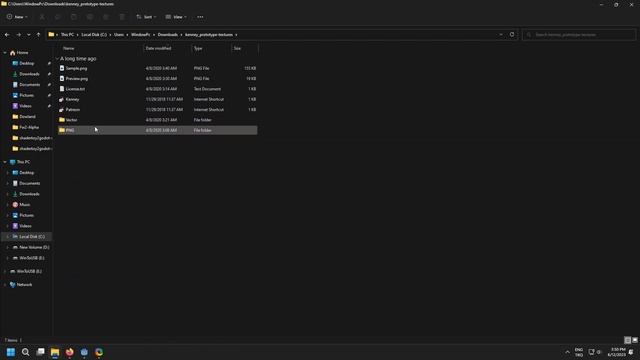Viewport: 640px width, 360px height.
Task: Open the Sort options dropdown
Action: click(x=146, y=17)
